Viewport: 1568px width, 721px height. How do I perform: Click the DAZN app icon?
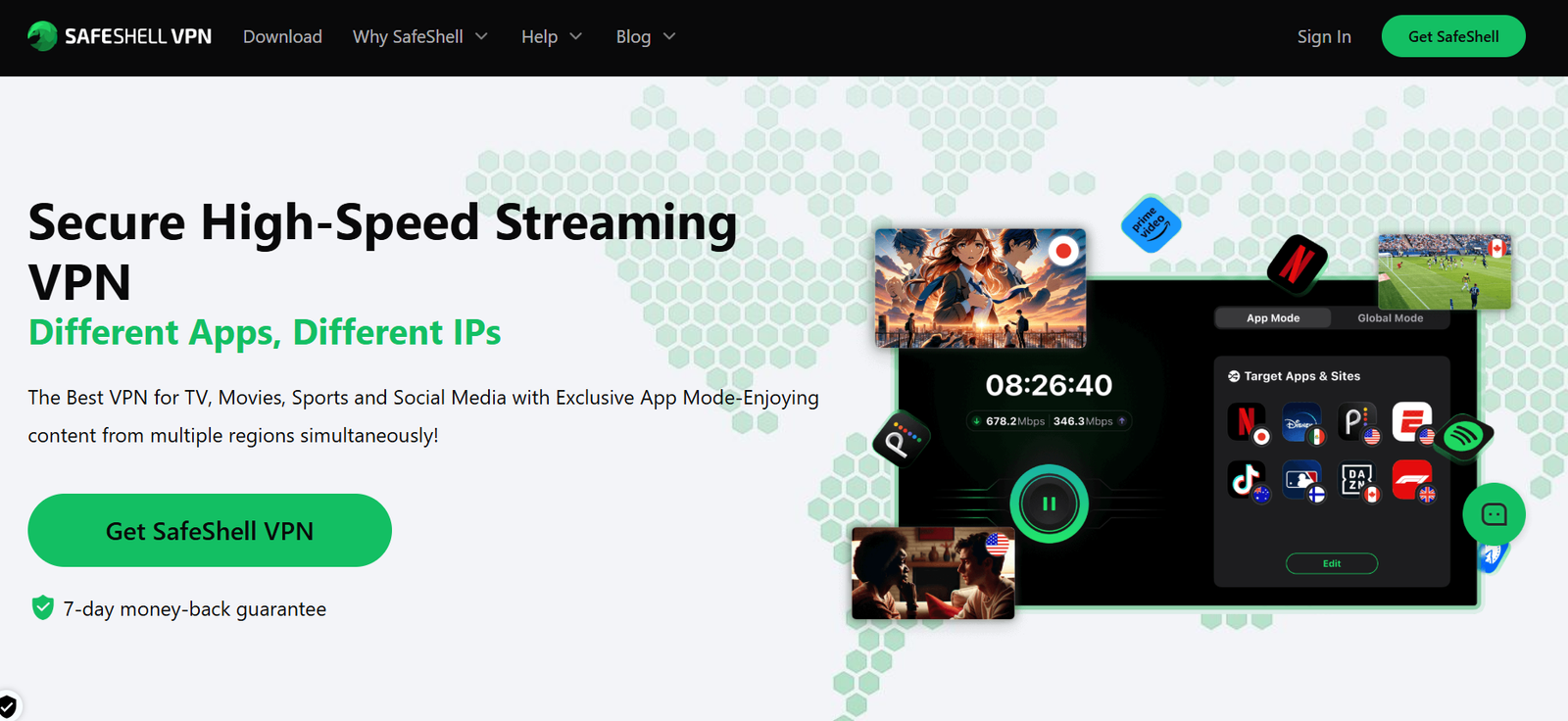[1357, 480]
